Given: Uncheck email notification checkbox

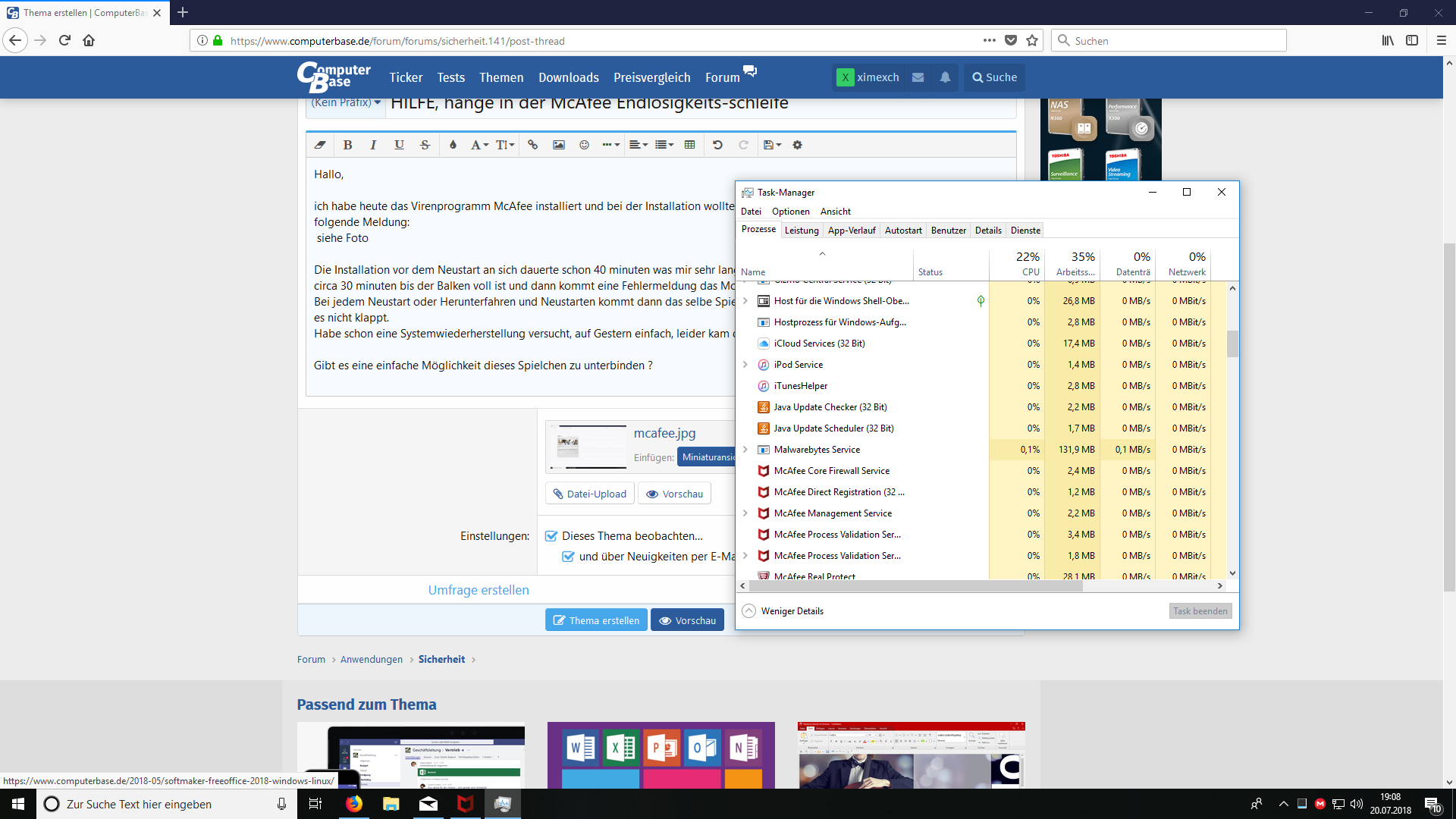Looking at the screenshot, I should pyautogui.click(x=568, y=557).
